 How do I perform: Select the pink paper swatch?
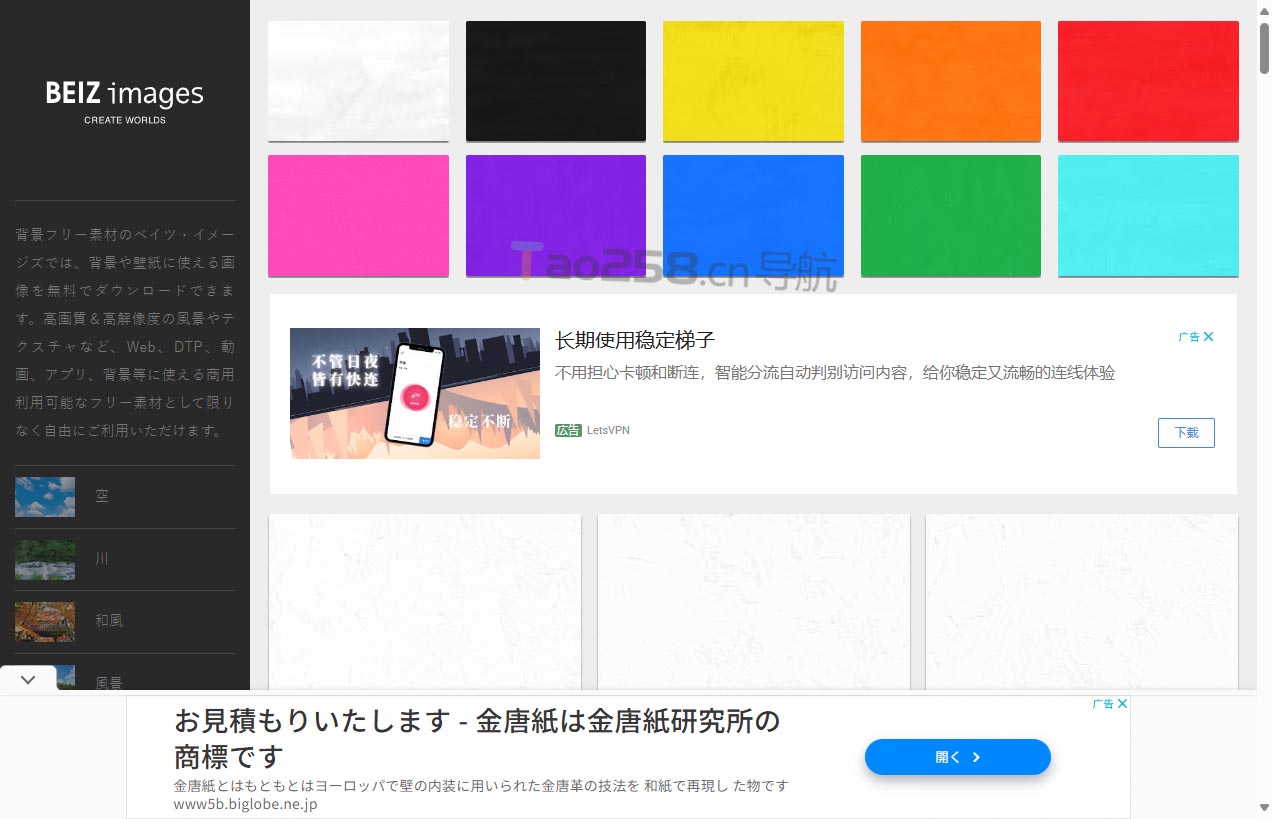point(358,215)
